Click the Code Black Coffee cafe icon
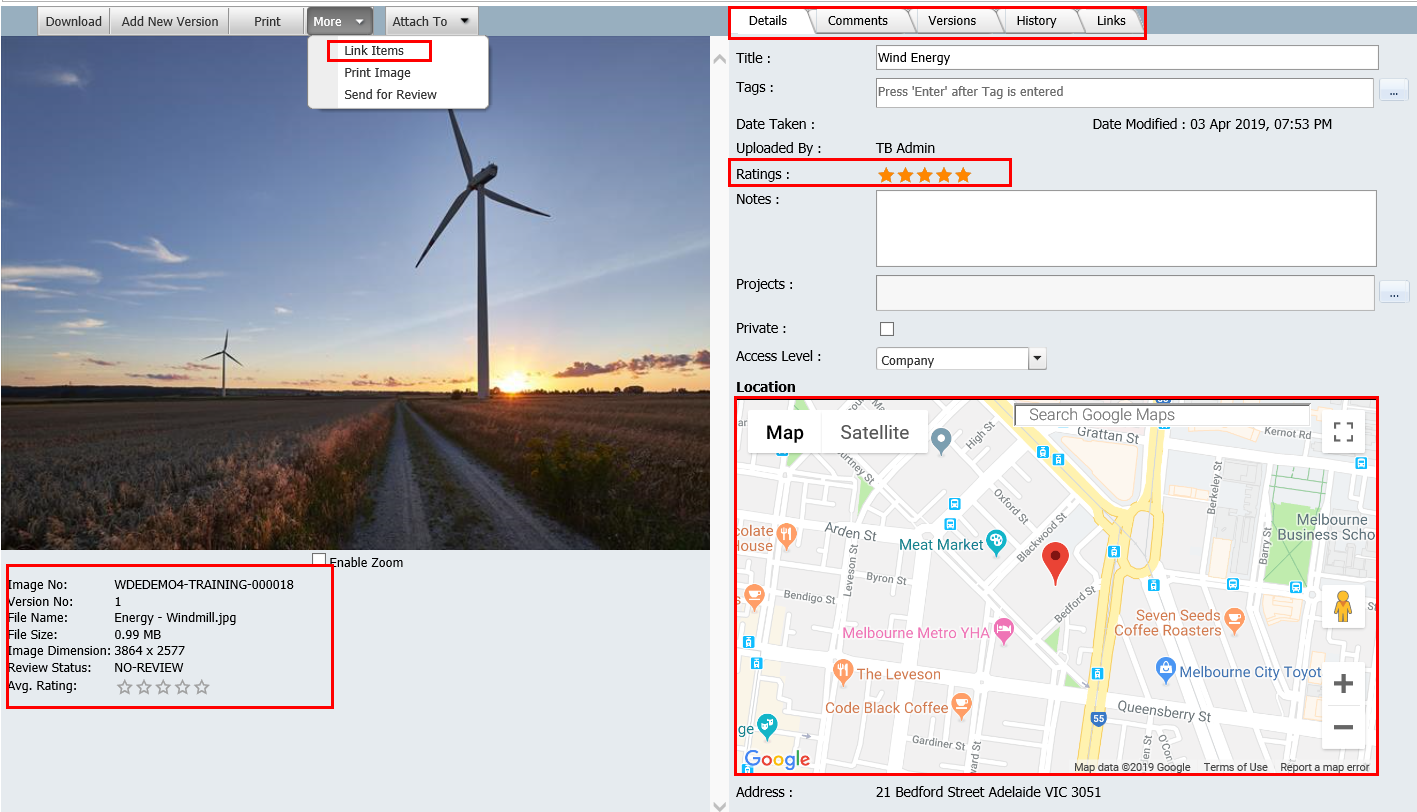1417x812 pixels. [962, 706]
